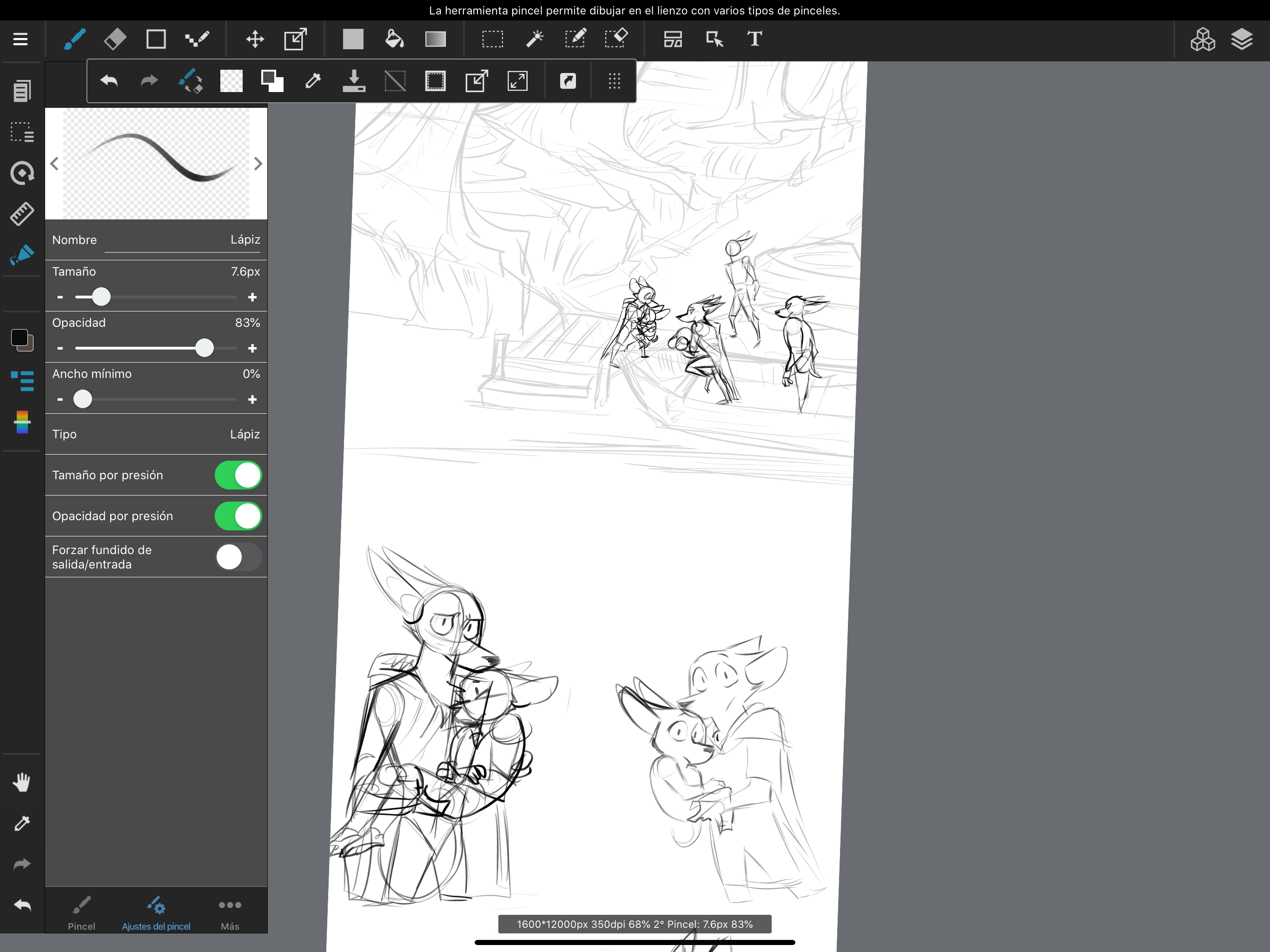Viewport: 1270px width, 952px height.
Task: Show next brush preview with right chevron
Action: click(258, 164)
